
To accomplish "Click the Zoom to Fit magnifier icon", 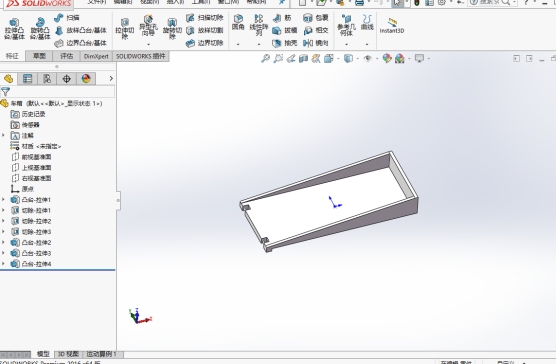I will click(x=265, y=58).
